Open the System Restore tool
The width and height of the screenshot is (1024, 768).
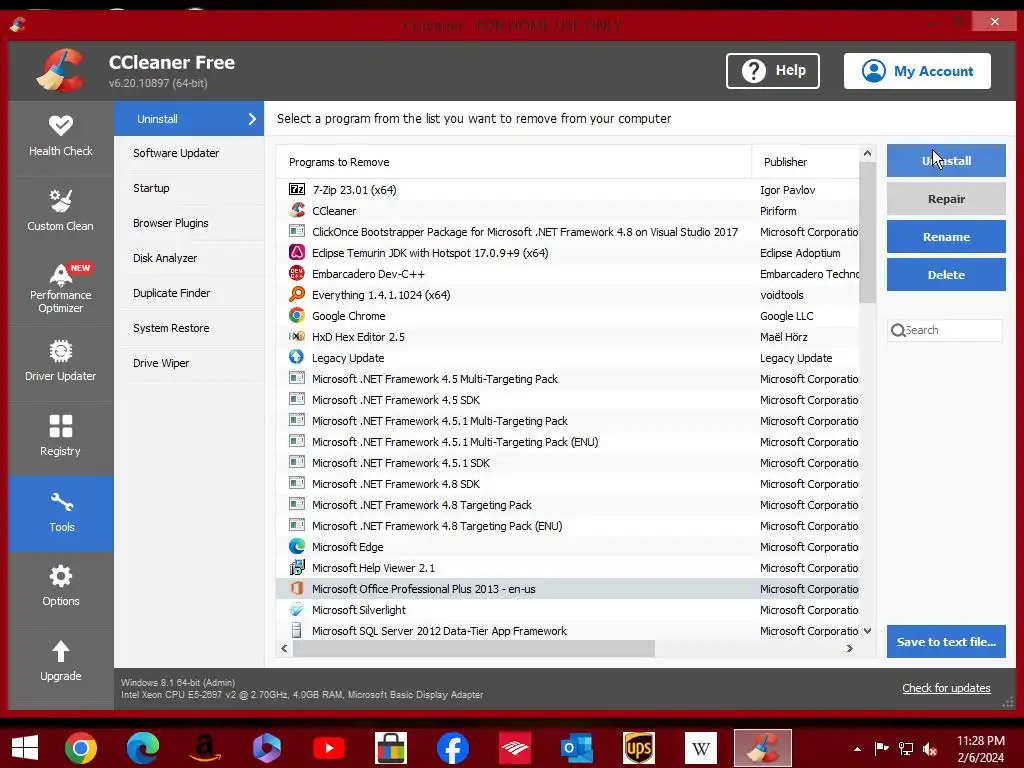pyautogui.click(x=189, y=328)
